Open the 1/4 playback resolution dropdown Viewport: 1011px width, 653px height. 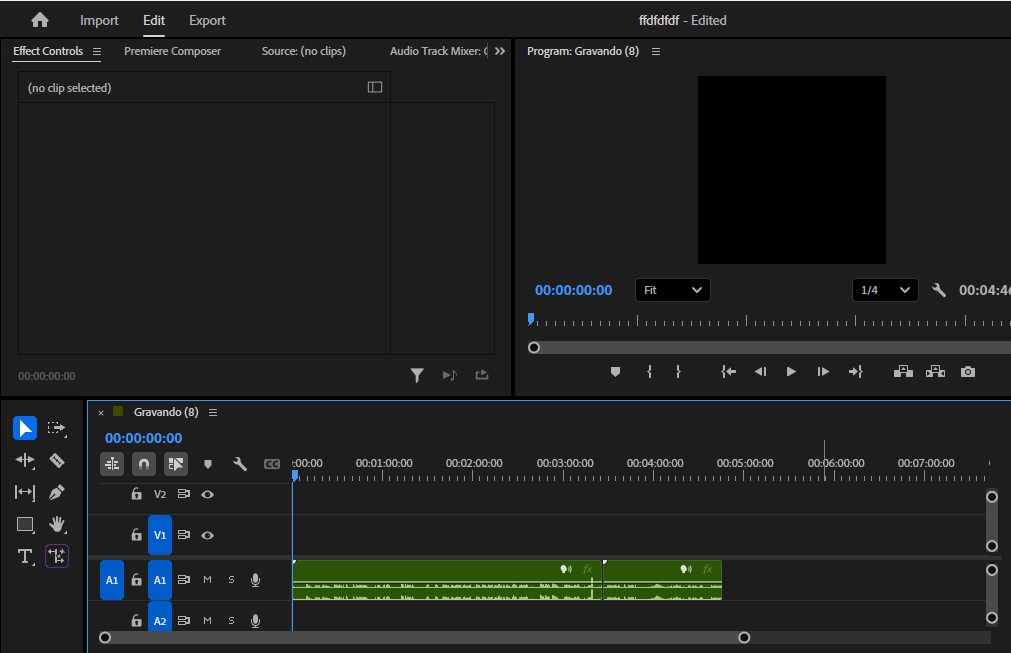[x=885, y=290]
